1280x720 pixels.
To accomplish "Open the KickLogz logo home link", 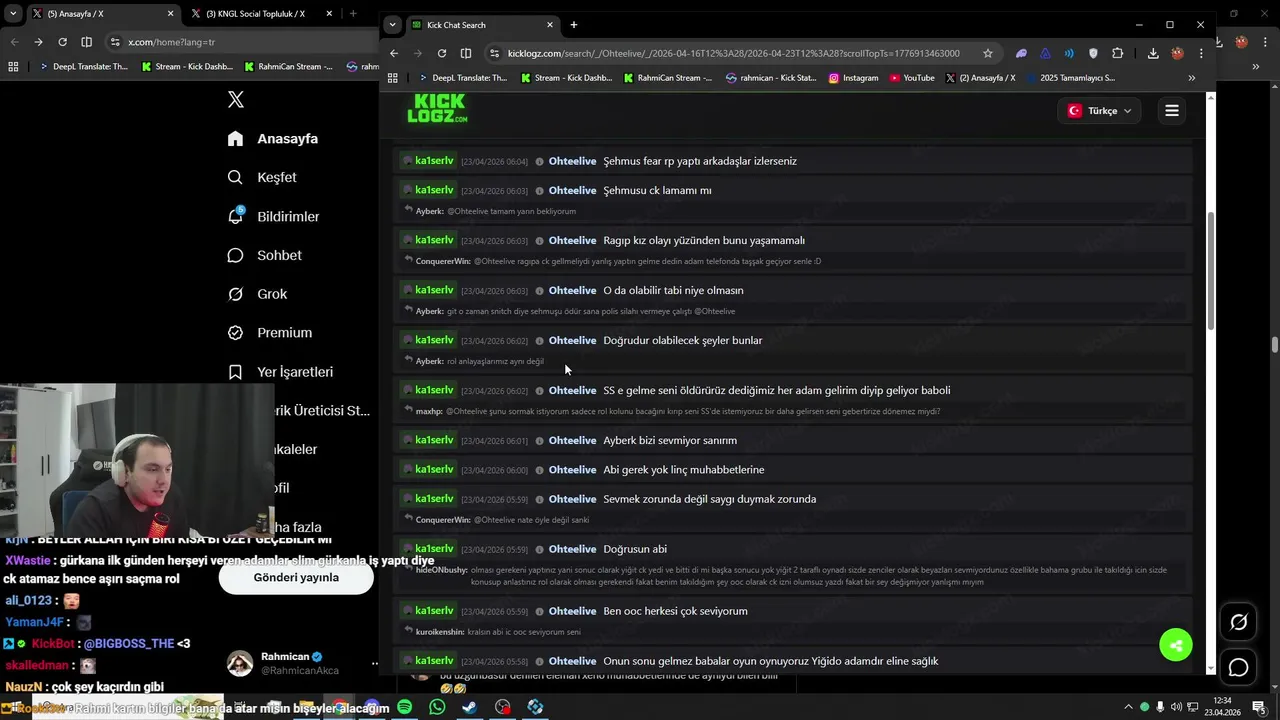I will pos(437,109).
